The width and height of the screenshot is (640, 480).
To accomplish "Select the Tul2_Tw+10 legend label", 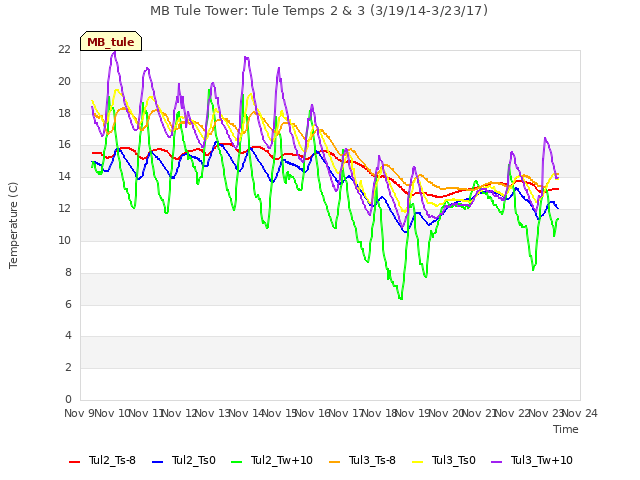I will [x=282, y=460].
